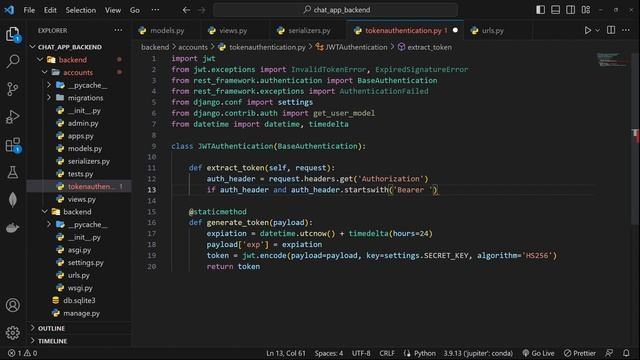Toggle the secondary side bar

[571, 10]
